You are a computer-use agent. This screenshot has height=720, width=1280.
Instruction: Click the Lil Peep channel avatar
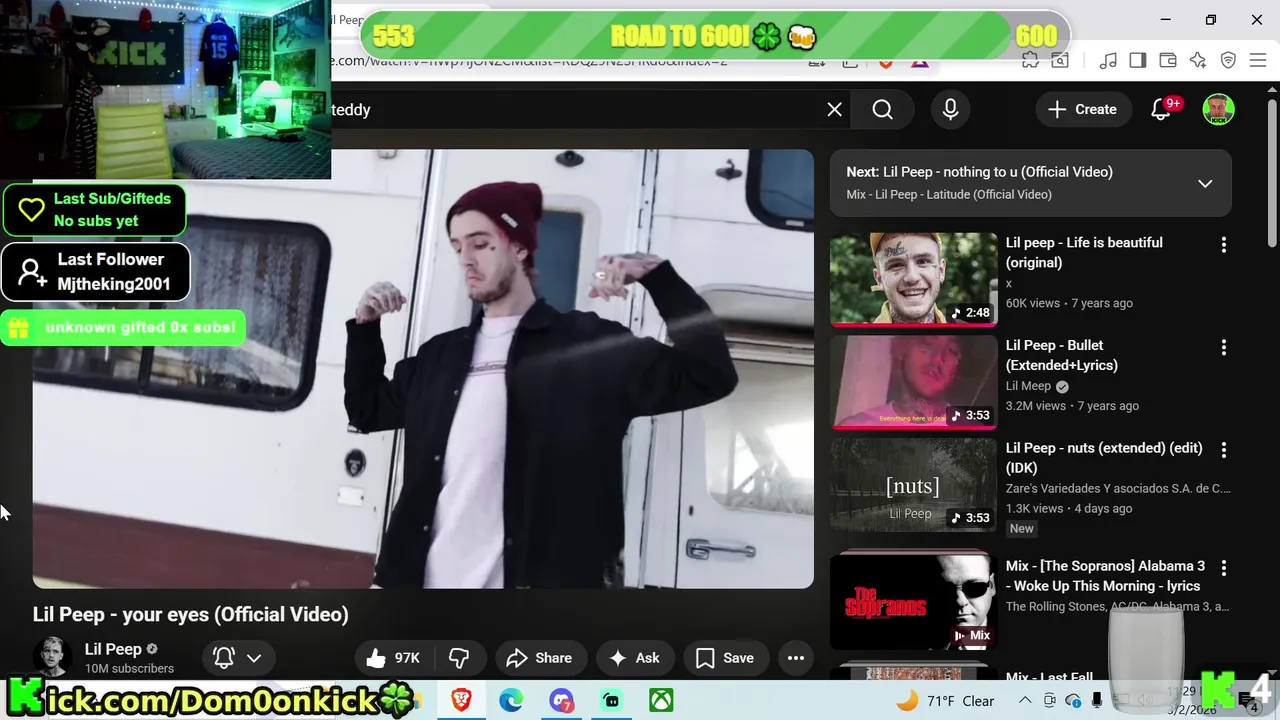pos(52,657)
